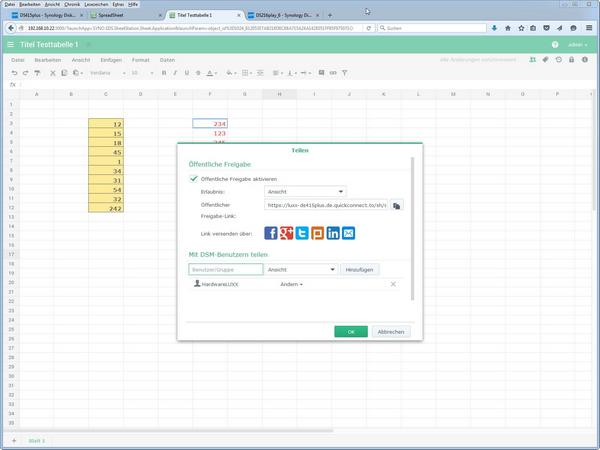Image resolution: width=600 pixels, height=450 pixels.
Task: Open Firefox downloads arrow icon
Action: tap(494, 28)
